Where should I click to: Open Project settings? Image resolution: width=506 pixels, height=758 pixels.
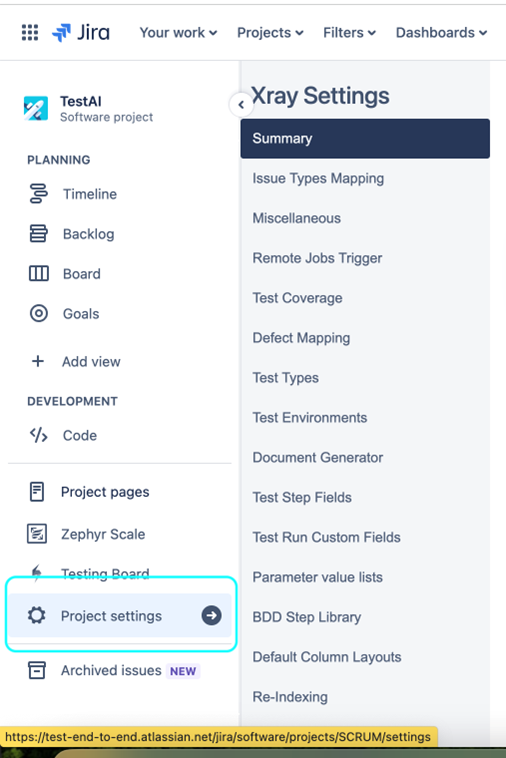point(120,615)
